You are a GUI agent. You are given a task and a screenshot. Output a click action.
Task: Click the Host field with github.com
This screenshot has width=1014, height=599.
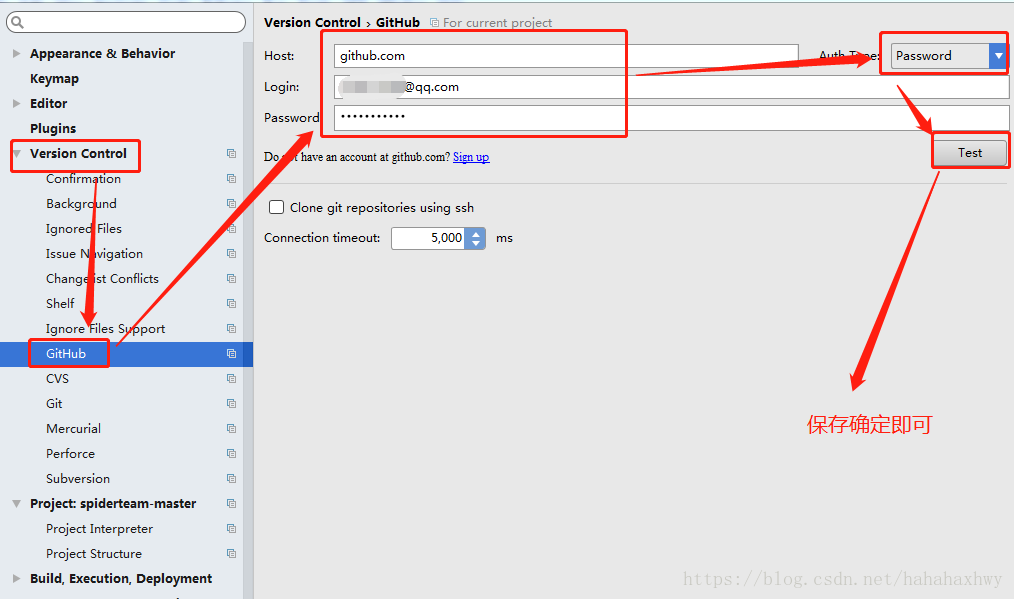click(566, 56)
